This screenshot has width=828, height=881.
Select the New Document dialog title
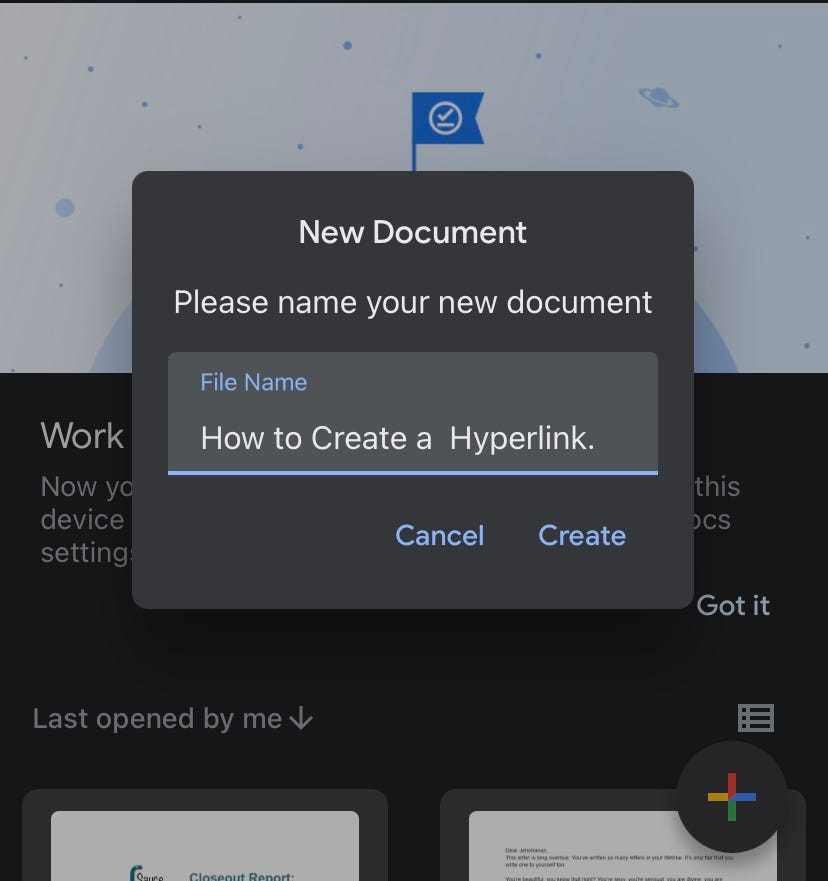(412, 232)
